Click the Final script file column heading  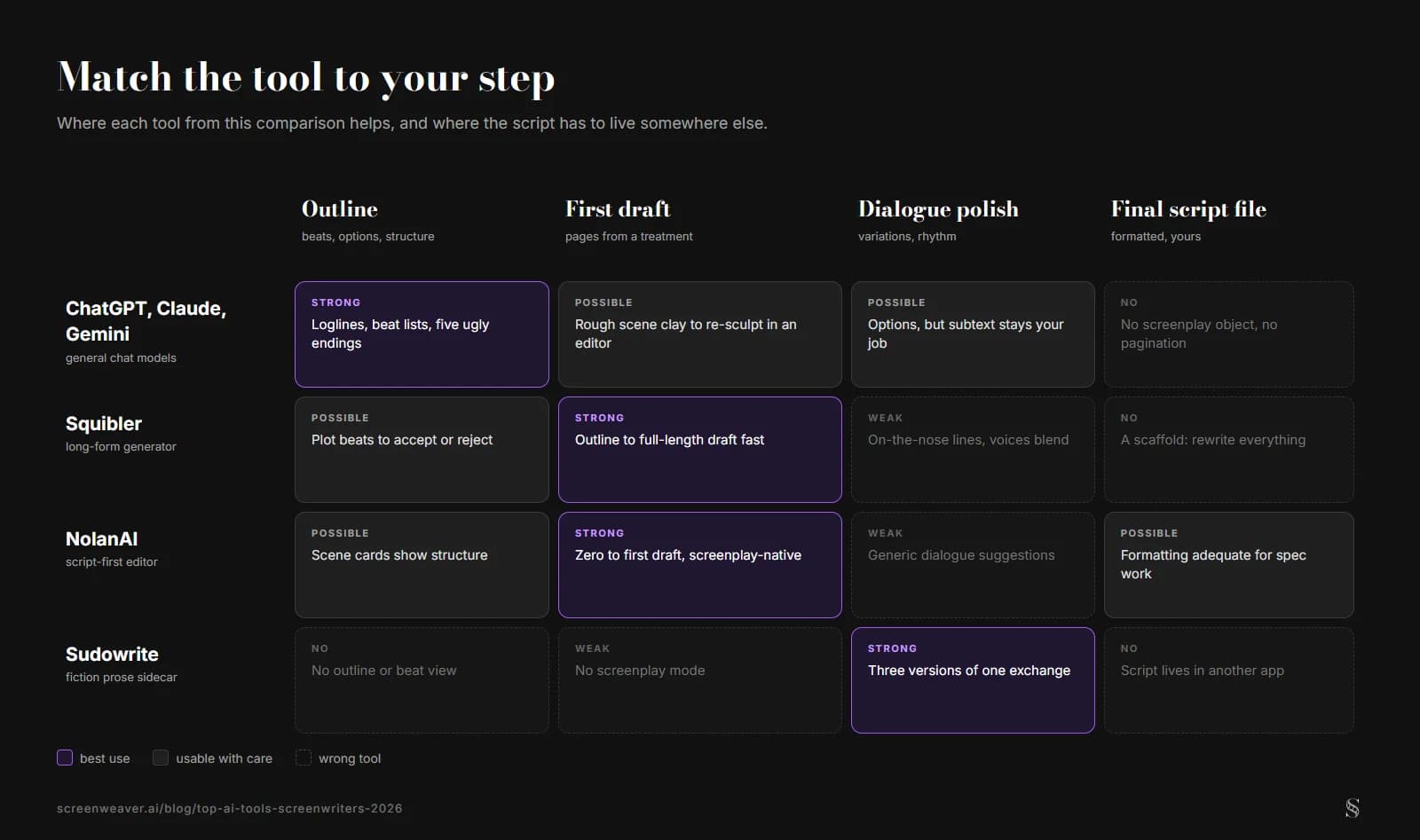(x=1188, y=209)
